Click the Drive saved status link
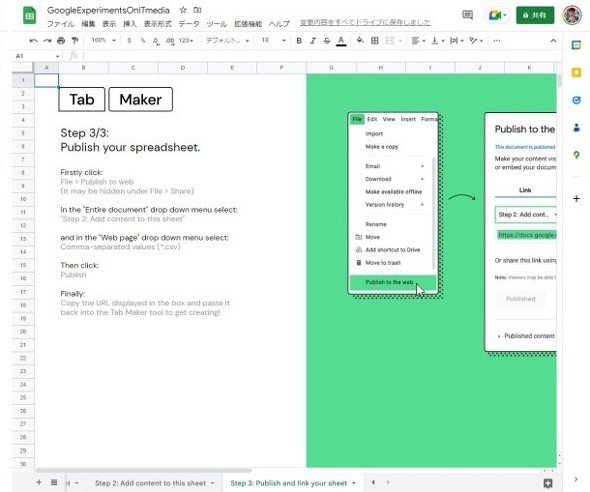 click(365, 23)
